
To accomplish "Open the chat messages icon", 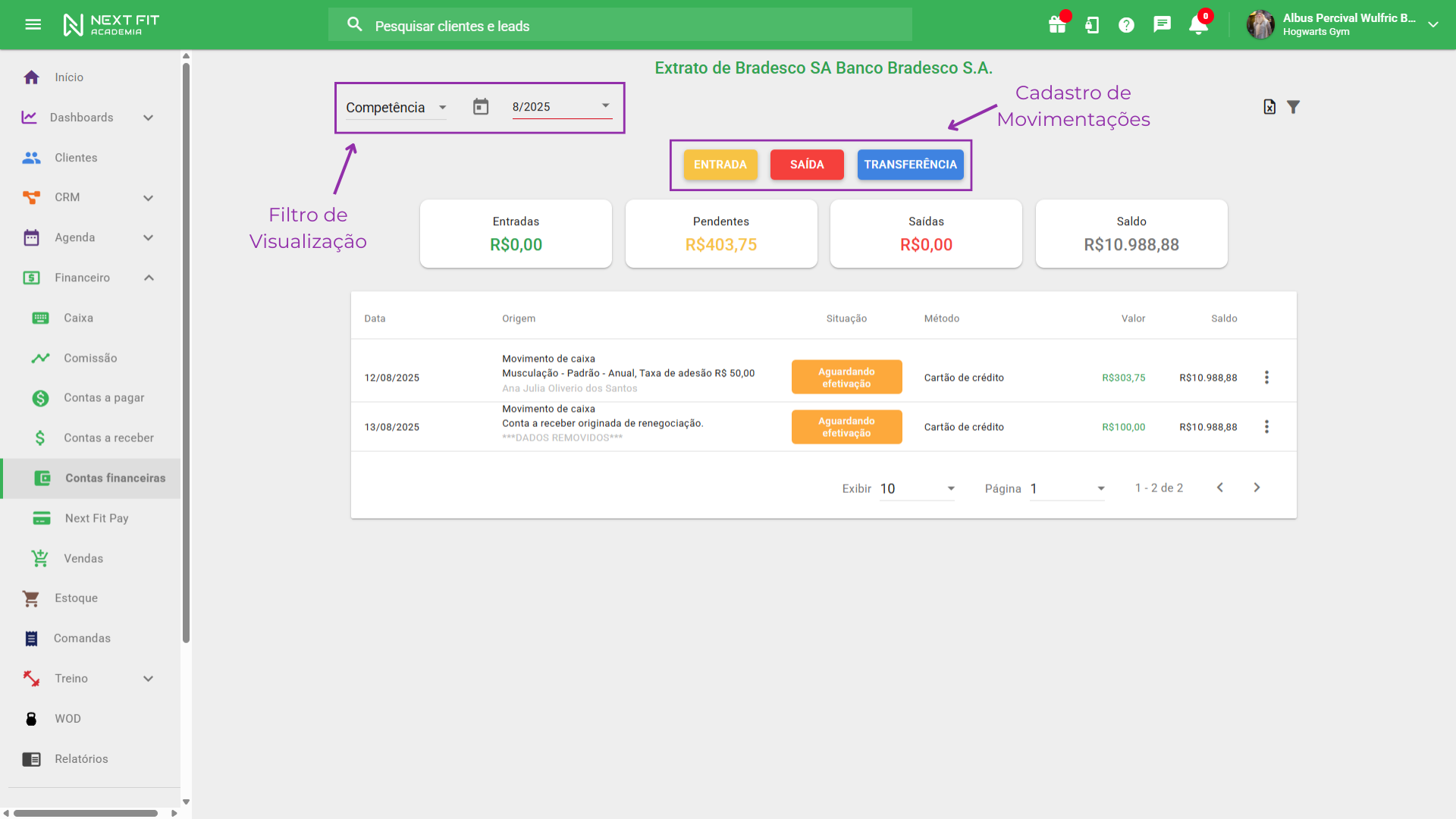I will 1162,25.
